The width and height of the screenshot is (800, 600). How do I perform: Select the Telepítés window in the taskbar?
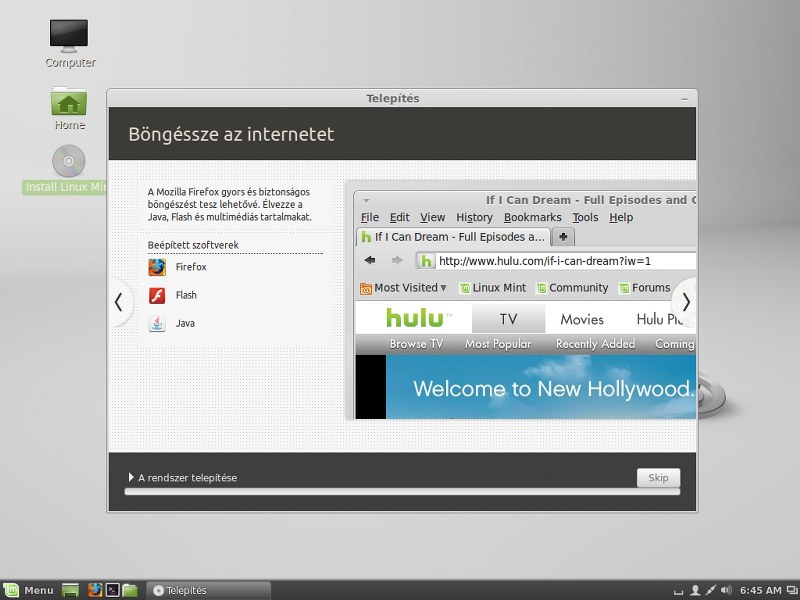click(208, 590)
